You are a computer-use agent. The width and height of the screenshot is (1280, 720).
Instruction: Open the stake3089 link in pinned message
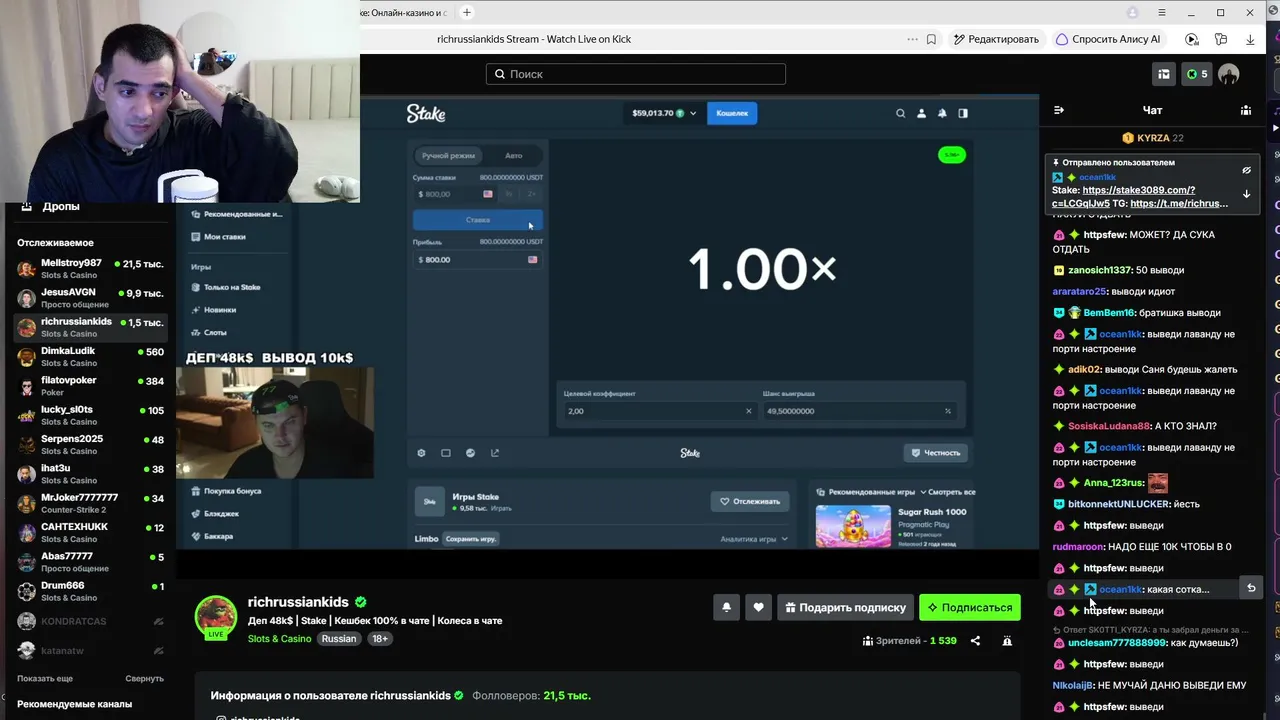1139,190
